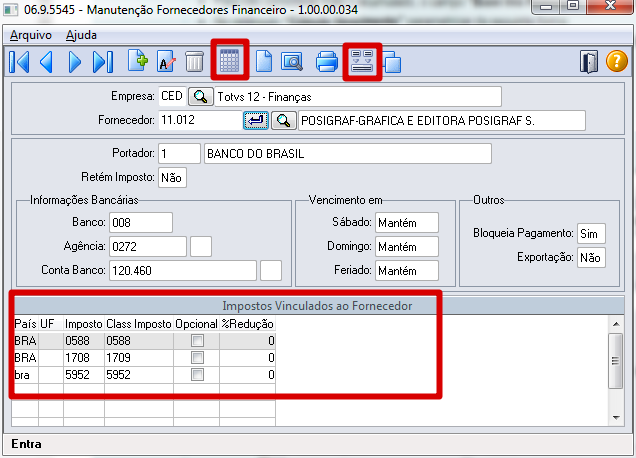Click the Exportação field
This screenshot has width=636, height=458.
tap(591, 258)
